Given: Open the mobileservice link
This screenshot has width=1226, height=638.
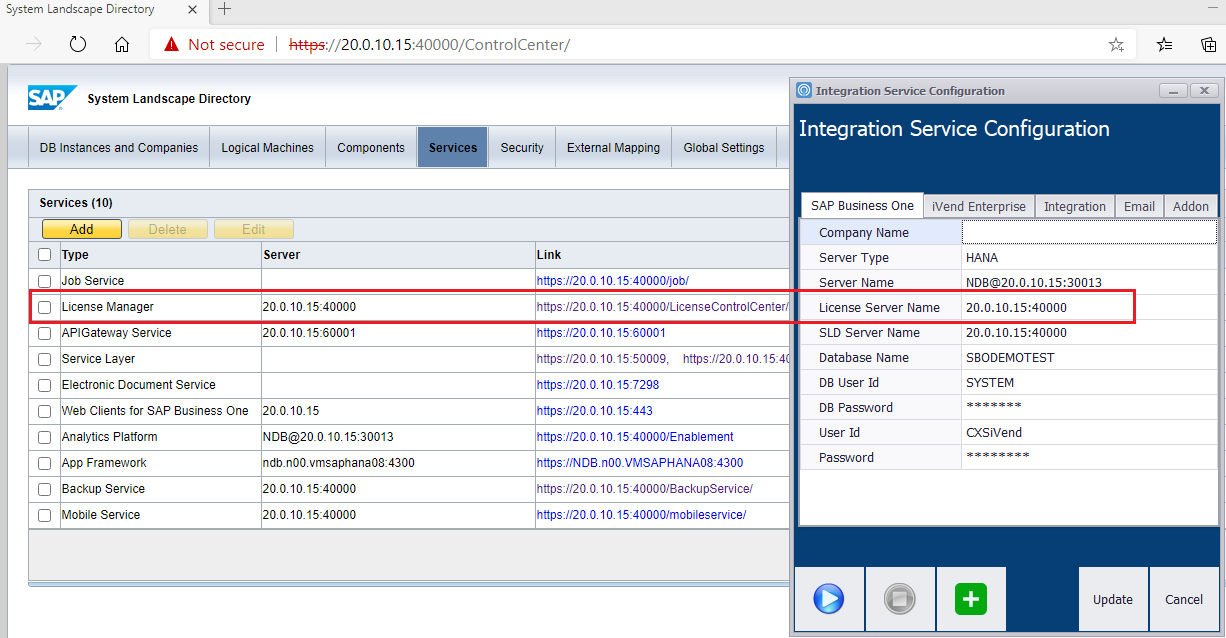Looking at the screenshot, I should coord(641,515).
